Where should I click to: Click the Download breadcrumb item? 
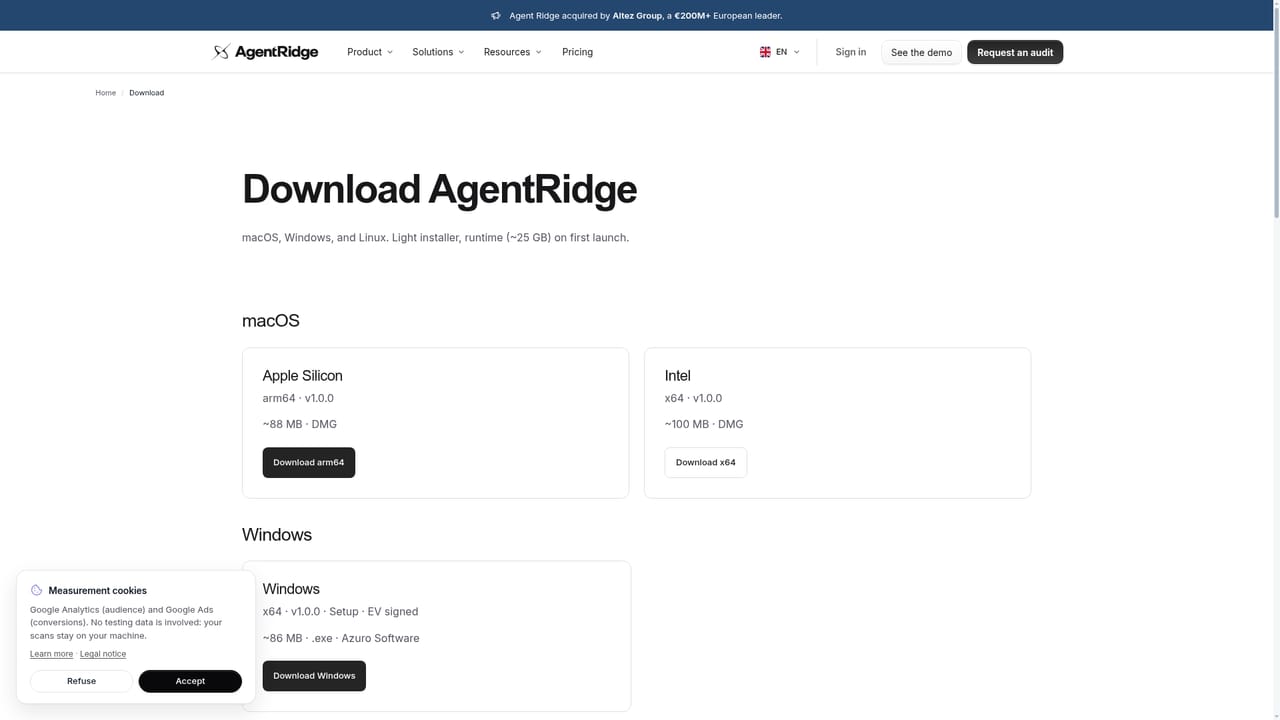point(146,93)
